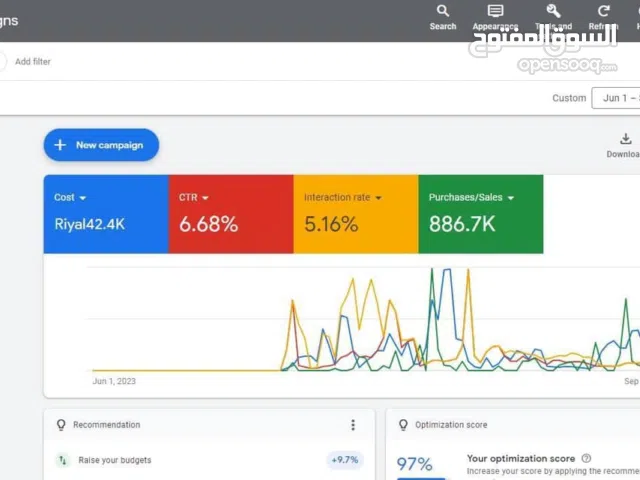Expand the Cost metric dropdown arrow
Viewport: 640px width, 480px height.
pyautogui.click(x=83, y=198)
